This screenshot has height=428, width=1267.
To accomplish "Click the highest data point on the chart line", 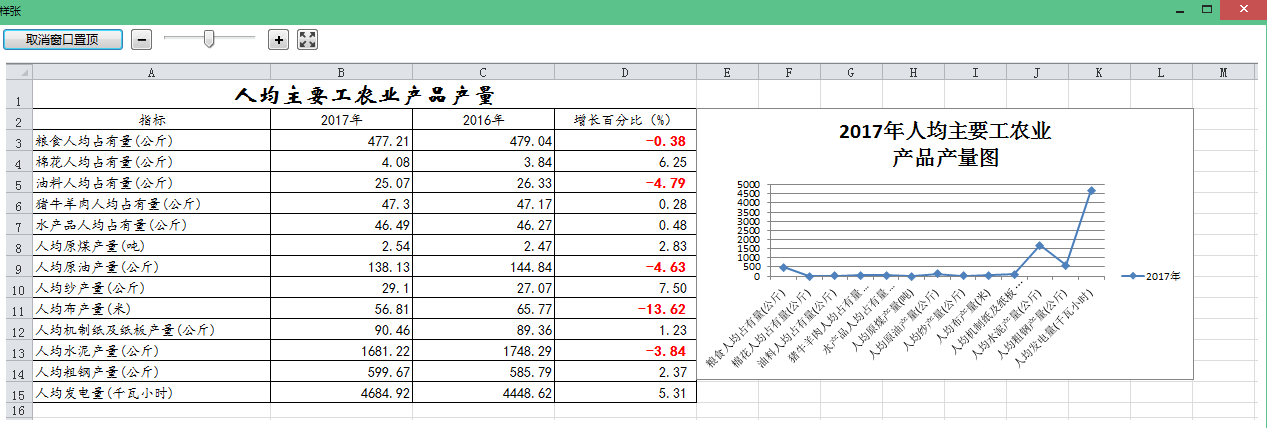I will 1091,190.
